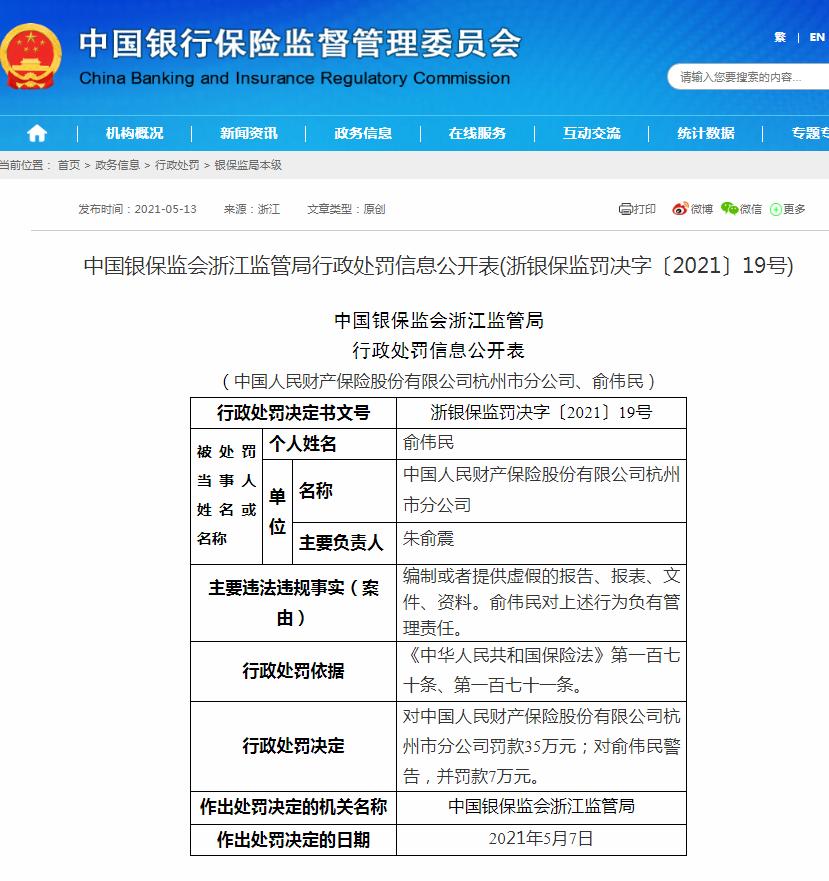This screenshot has width=829, height=881.
Task: Click the 主要负责人 label cell
Action: [345, 543]
